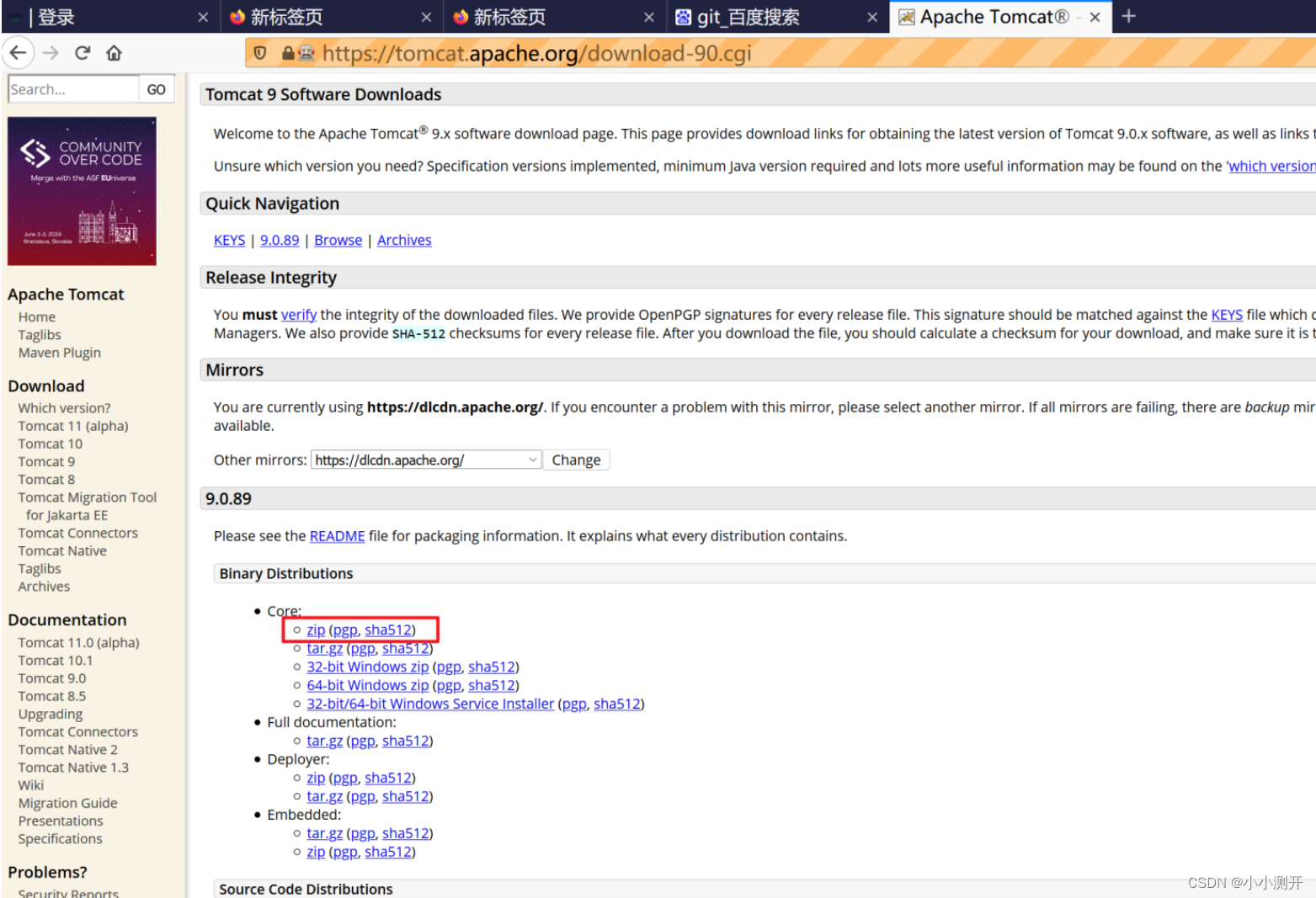Viewport: 1316px width, 898px height.
Task: Open the Upgrading documentation link
Action: (x=51, y=714)
